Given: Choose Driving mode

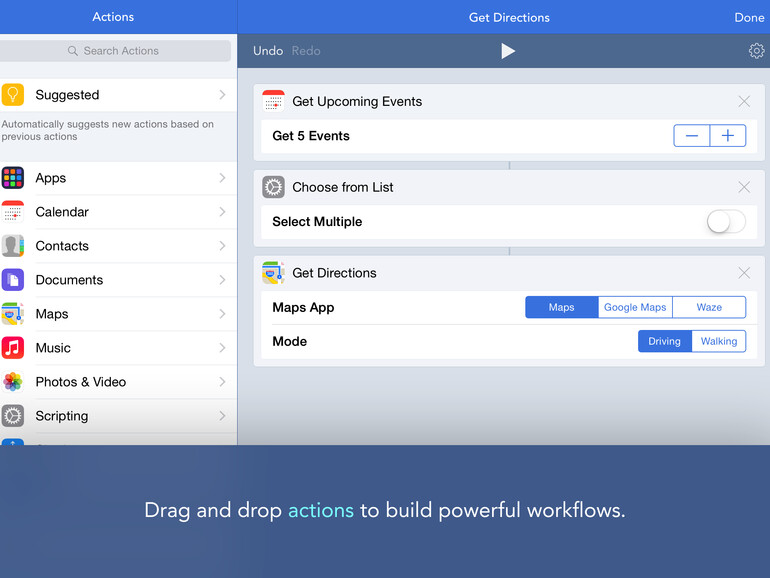Looking at the screenshot, I should pyautogui.click(x=665, y=341).
